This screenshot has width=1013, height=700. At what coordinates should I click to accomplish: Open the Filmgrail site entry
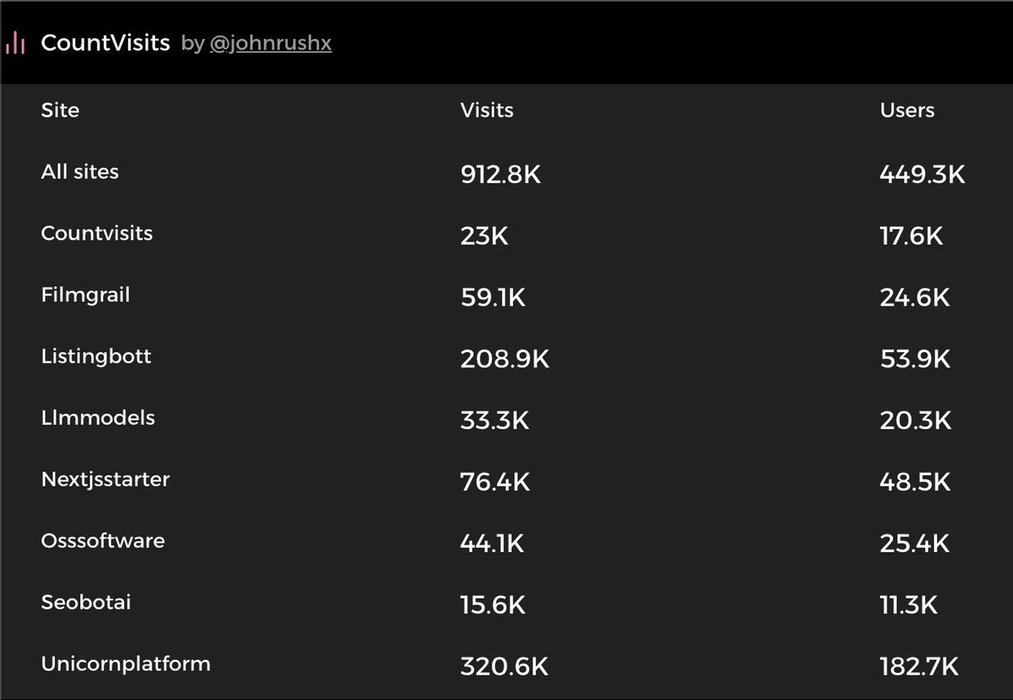click(86, 295)
